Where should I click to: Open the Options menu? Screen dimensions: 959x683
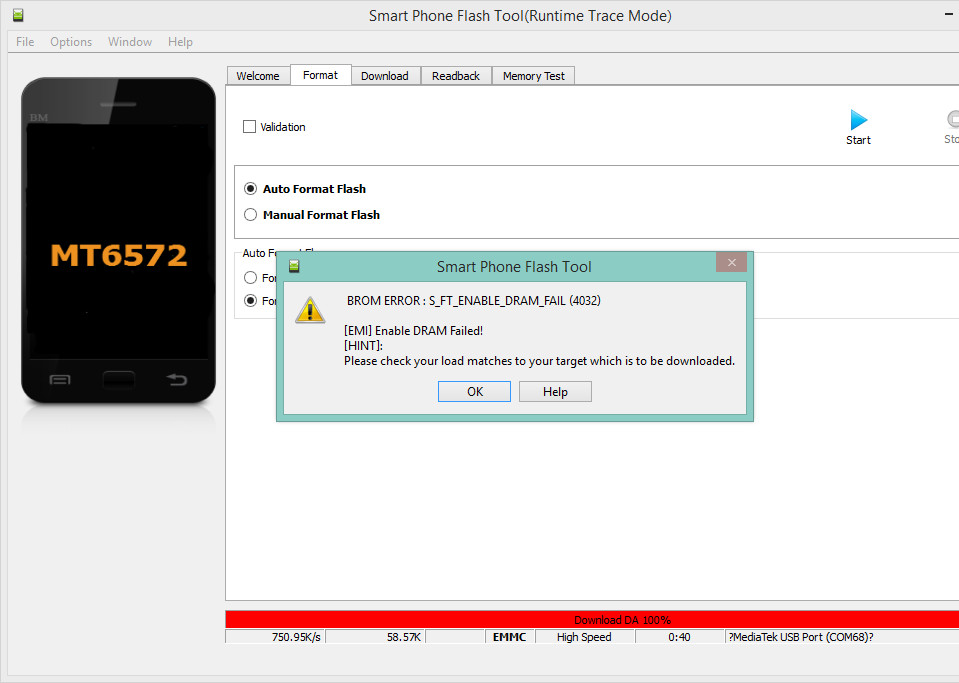71,42
